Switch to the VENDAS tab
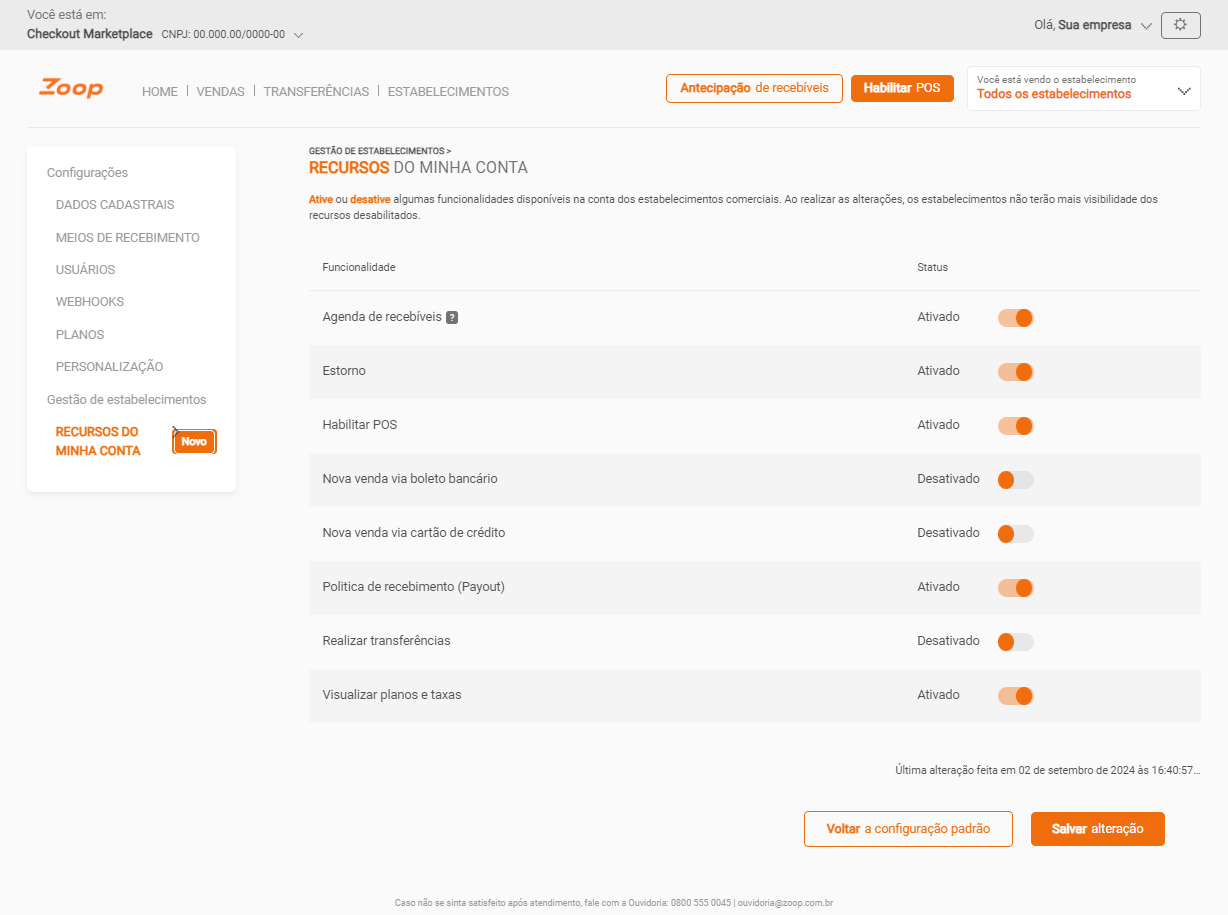Screen dimensions: 1228x915 pos(220,91)
